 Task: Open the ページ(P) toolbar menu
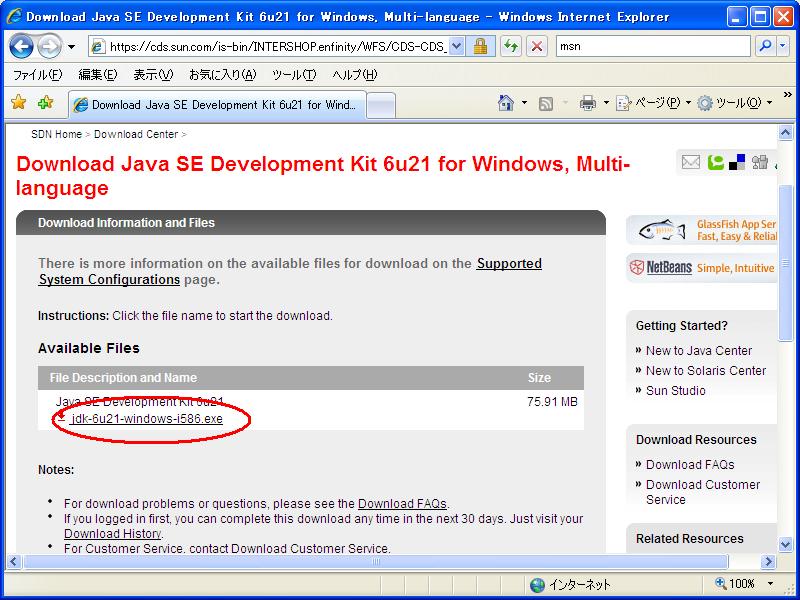(653, 103)
